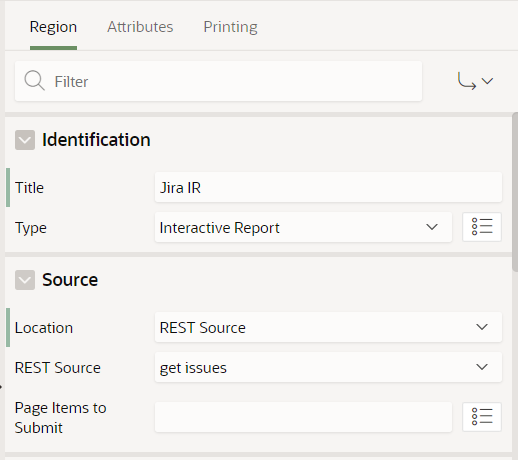This screenshot has height=460, width=518.
Task: Open the Printing tab
Action: tap(230, 27)
